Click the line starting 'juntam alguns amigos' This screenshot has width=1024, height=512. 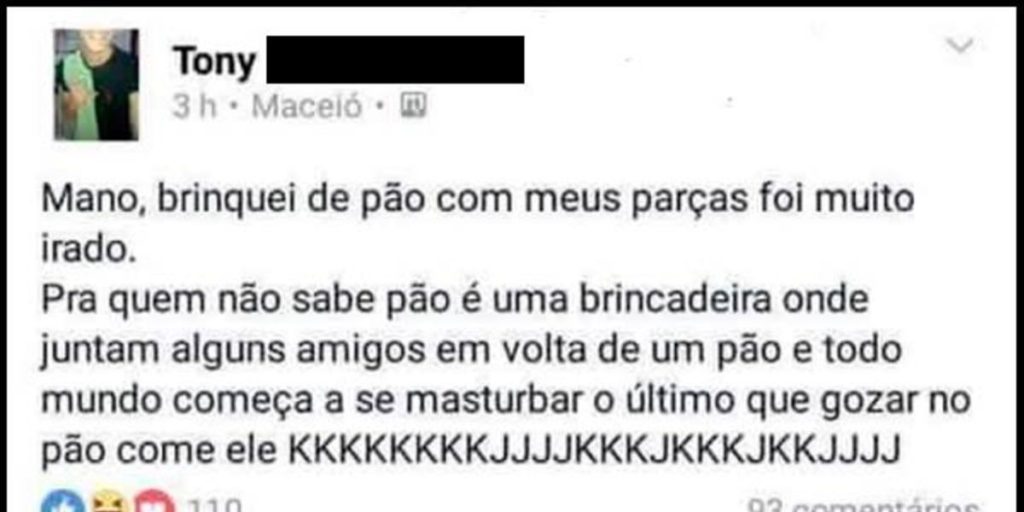pos(472,351)
